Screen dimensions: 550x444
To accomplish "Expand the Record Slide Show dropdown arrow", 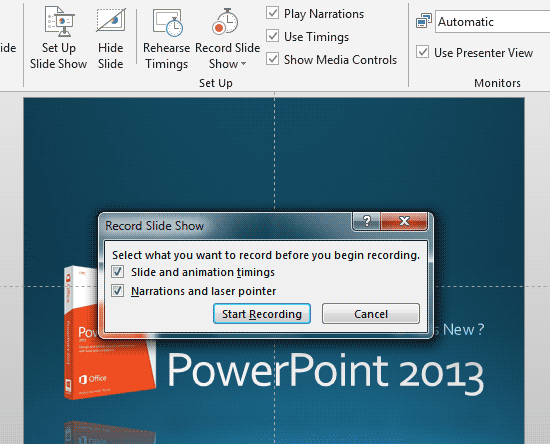I will coord(243,64).
